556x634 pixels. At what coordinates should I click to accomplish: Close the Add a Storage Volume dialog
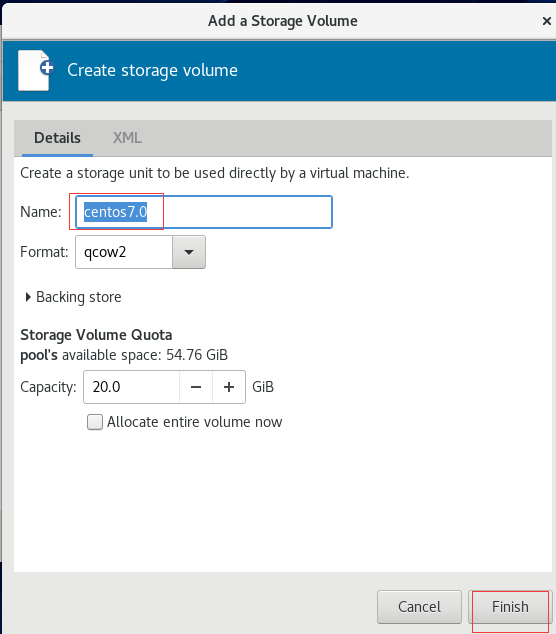(x=546, y=21)
